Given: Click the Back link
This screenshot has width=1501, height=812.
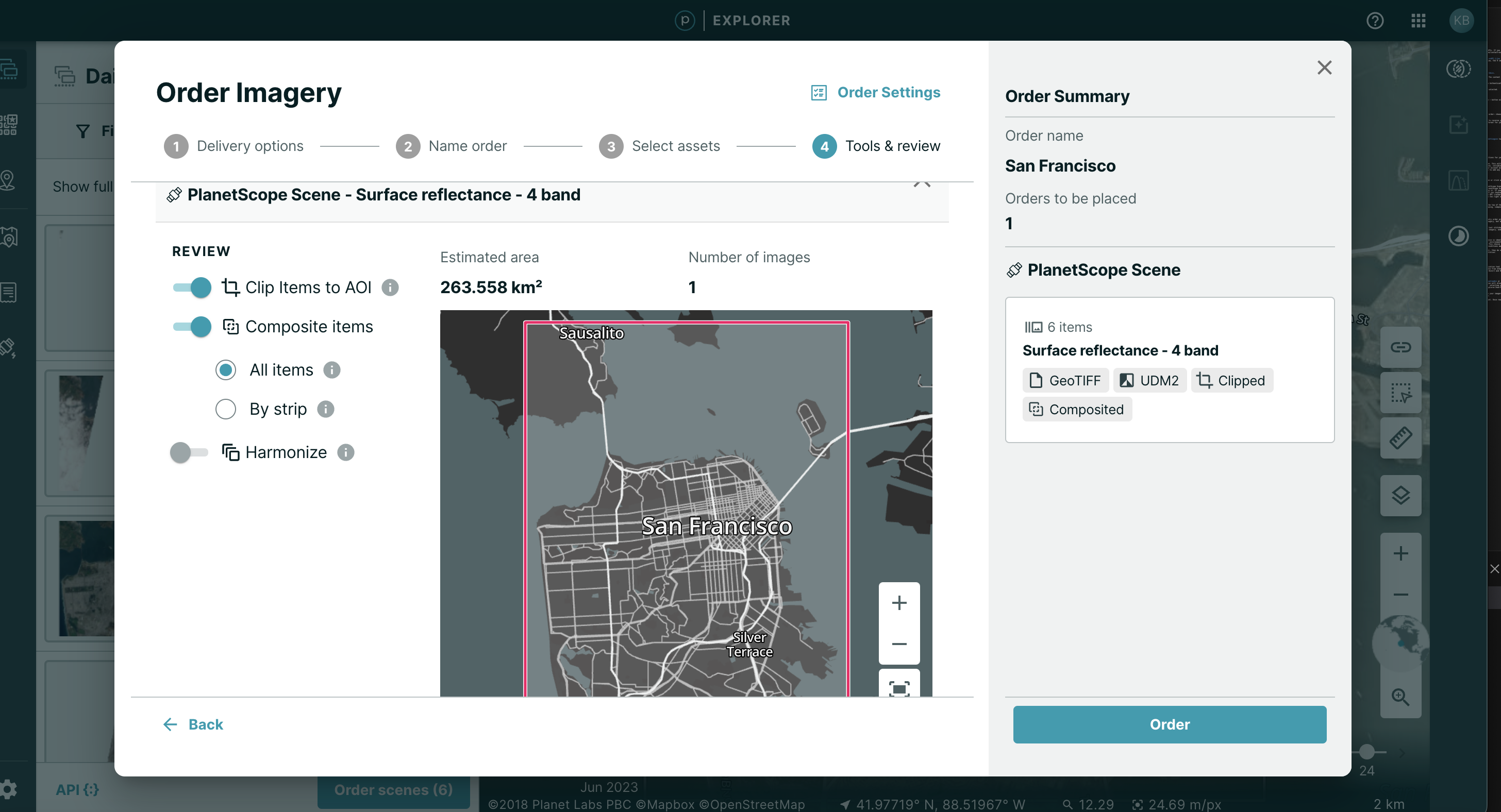Looking at the screenshot, I should click(x=193, y=724).
